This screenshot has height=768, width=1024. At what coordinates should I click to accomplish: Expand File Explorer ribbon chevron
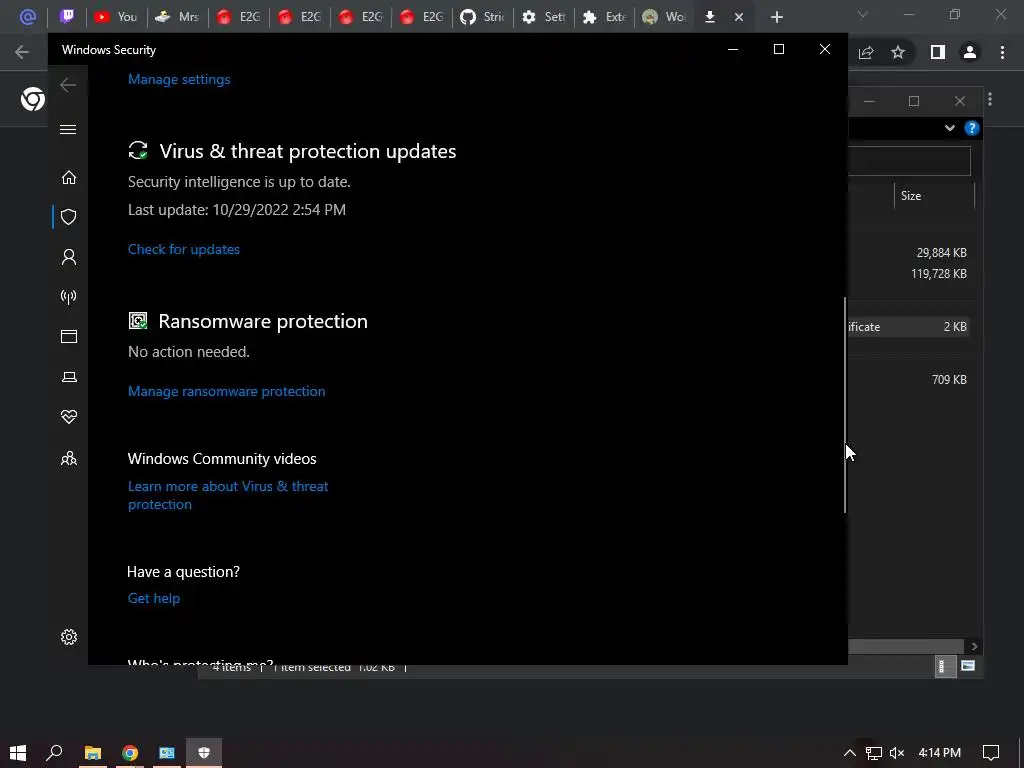(950, 128)
